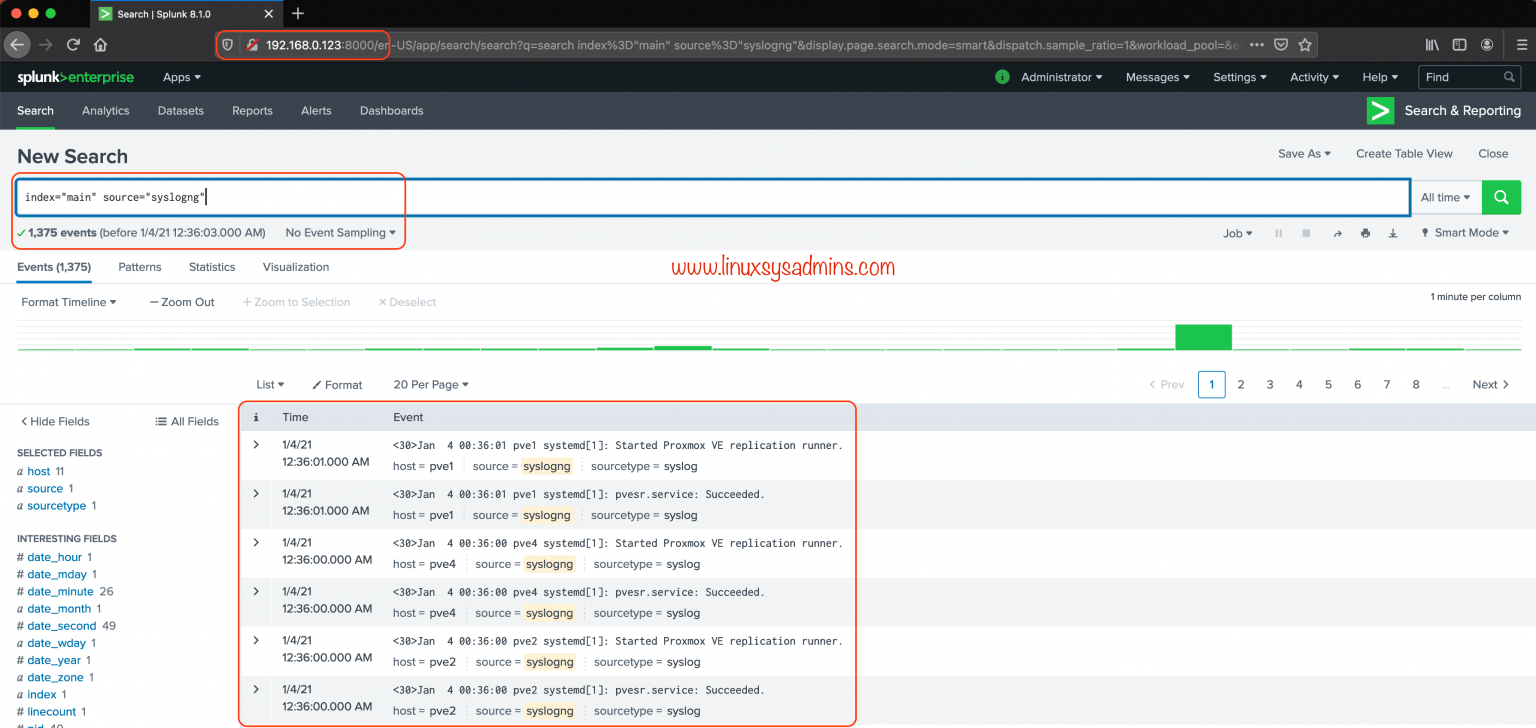Expand the first event's detail arrow
This screenshot has width=1536, height=728.
coord(255,444)
